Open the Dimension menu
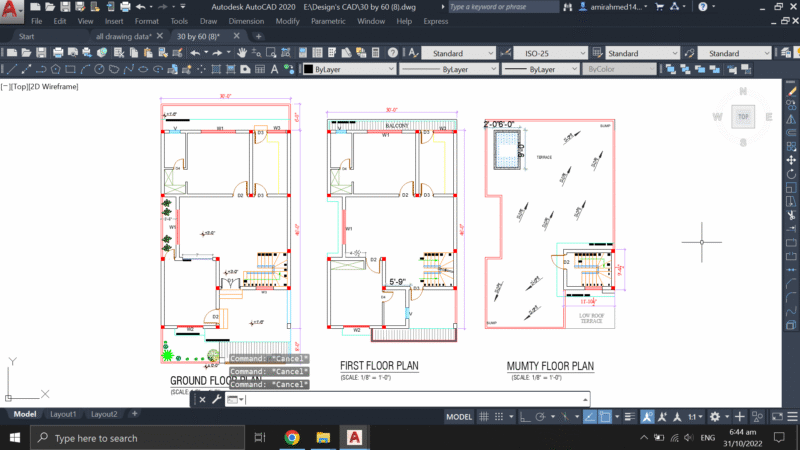 (x=246, y=21)
